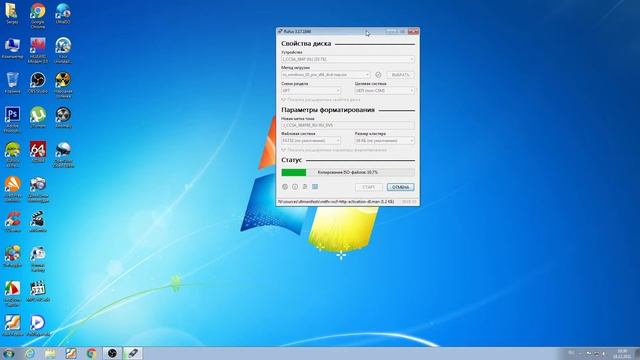Screen dimensions: 640x360
Task: Open Internet Explorer from the taskbar
Action: [30, 353]
